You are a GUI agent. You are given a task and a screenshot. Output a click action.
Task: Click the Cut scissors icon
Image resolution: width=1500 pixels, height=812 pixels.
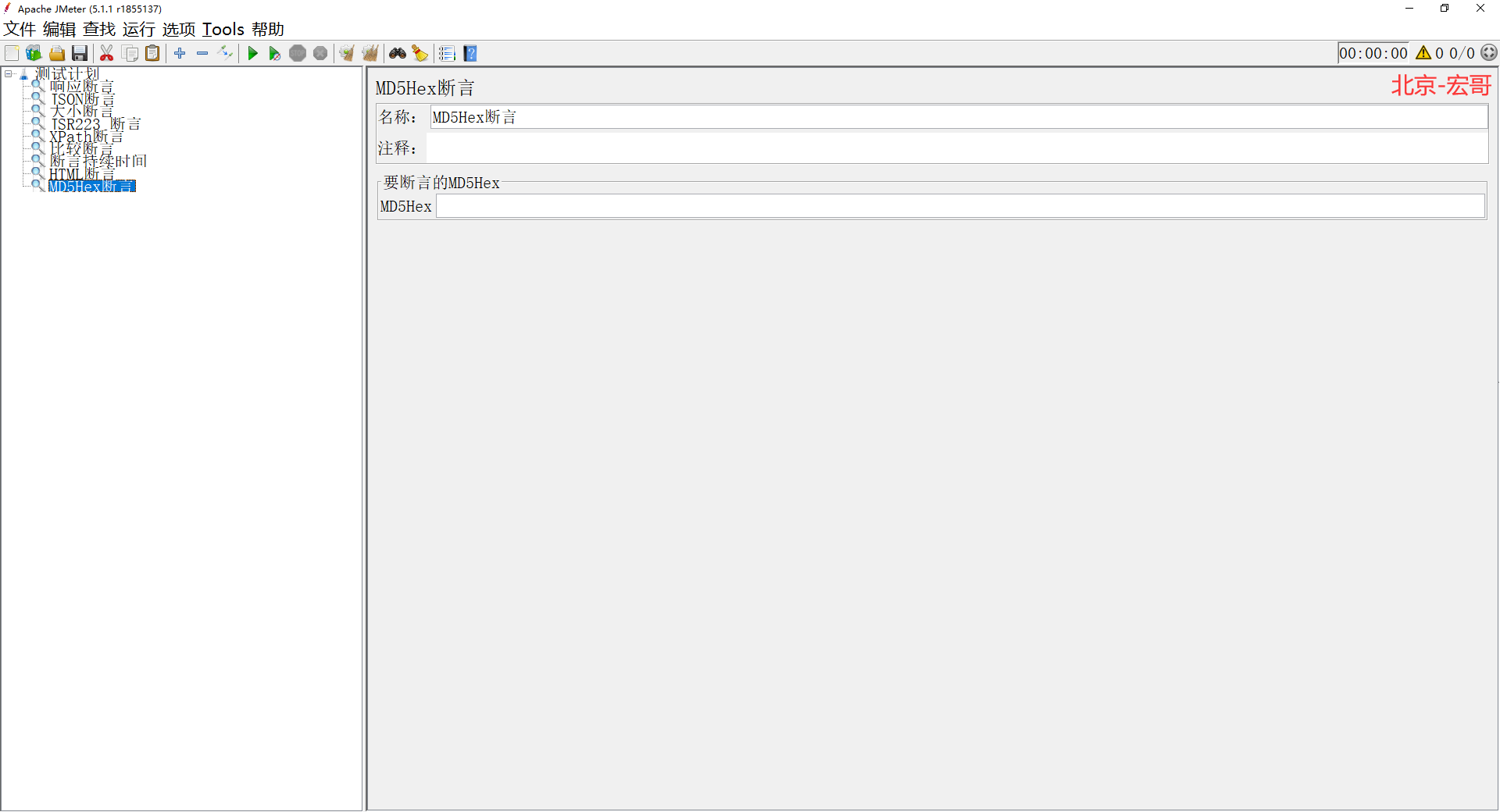click(x=107, y=53)
